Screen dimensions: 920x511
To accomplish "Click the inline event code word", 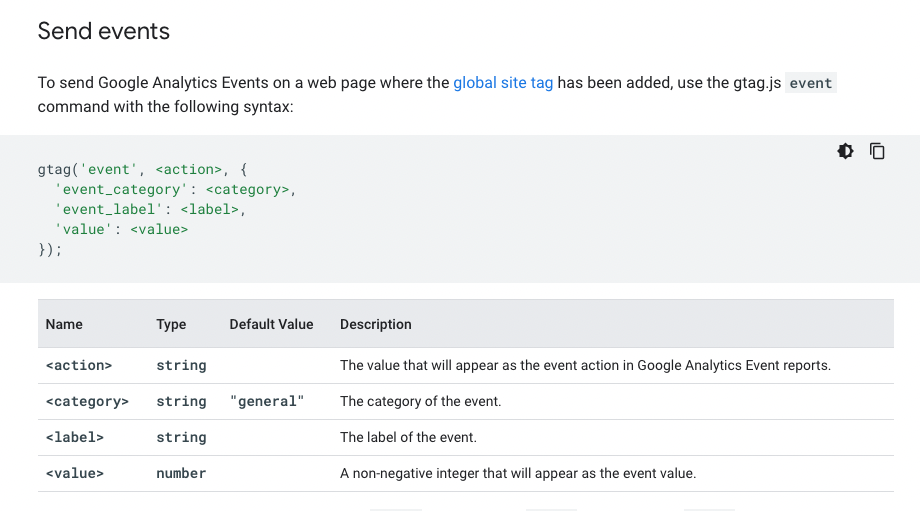I will pyautogui.click(x=810, y=83).
